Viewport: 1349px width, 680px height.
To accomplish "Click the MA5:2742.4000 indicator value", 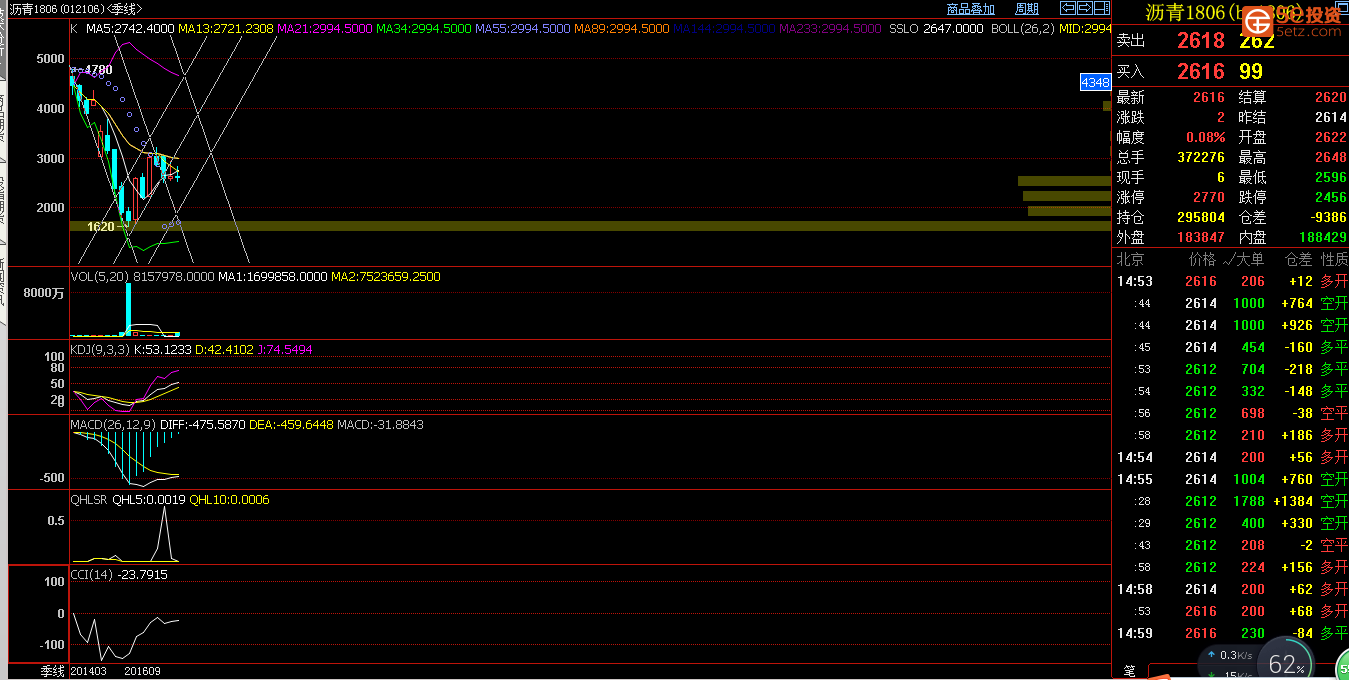I will [130, 29].
